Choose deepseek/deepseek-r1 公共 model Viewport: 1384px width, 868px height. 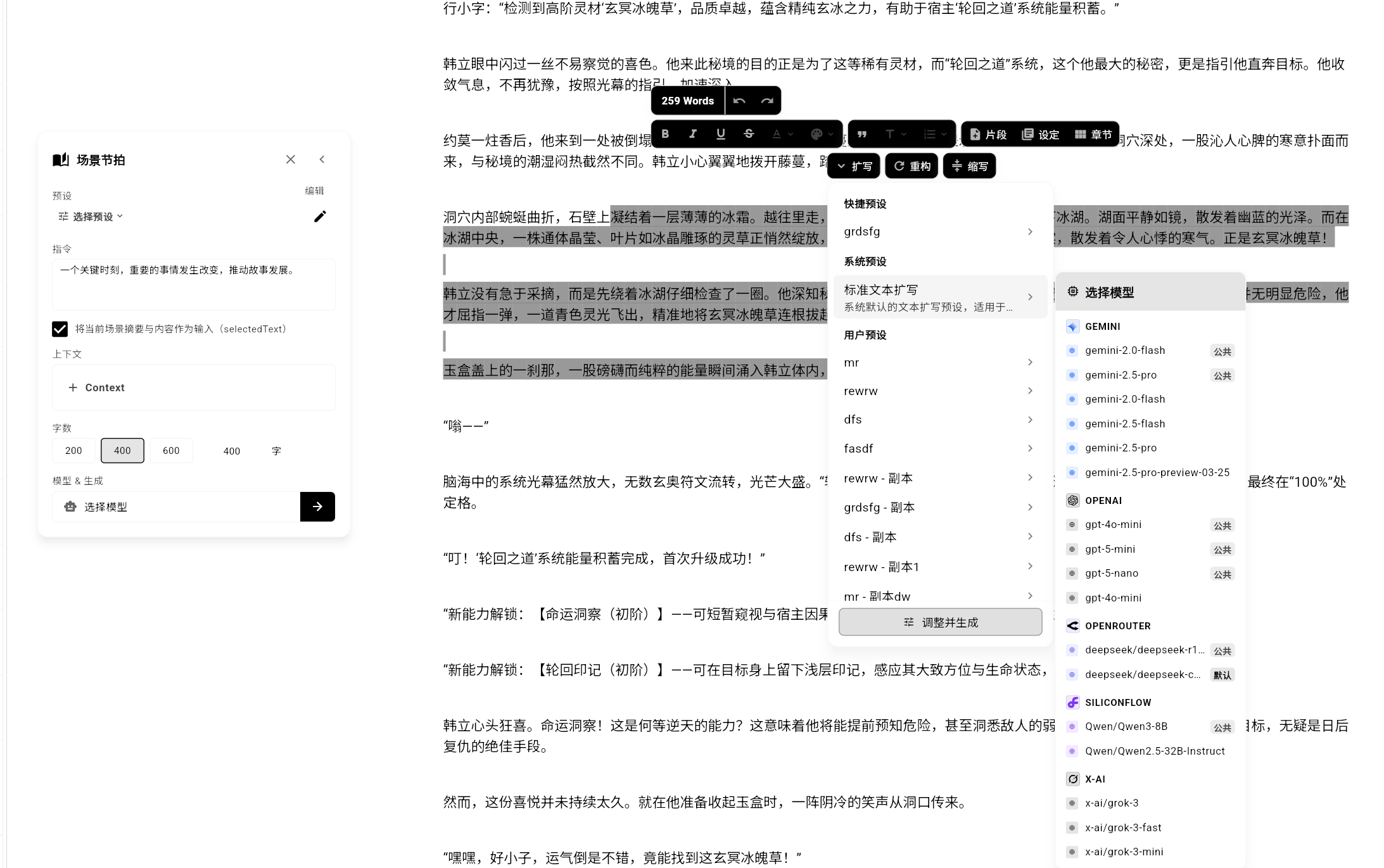(1150, 650)
